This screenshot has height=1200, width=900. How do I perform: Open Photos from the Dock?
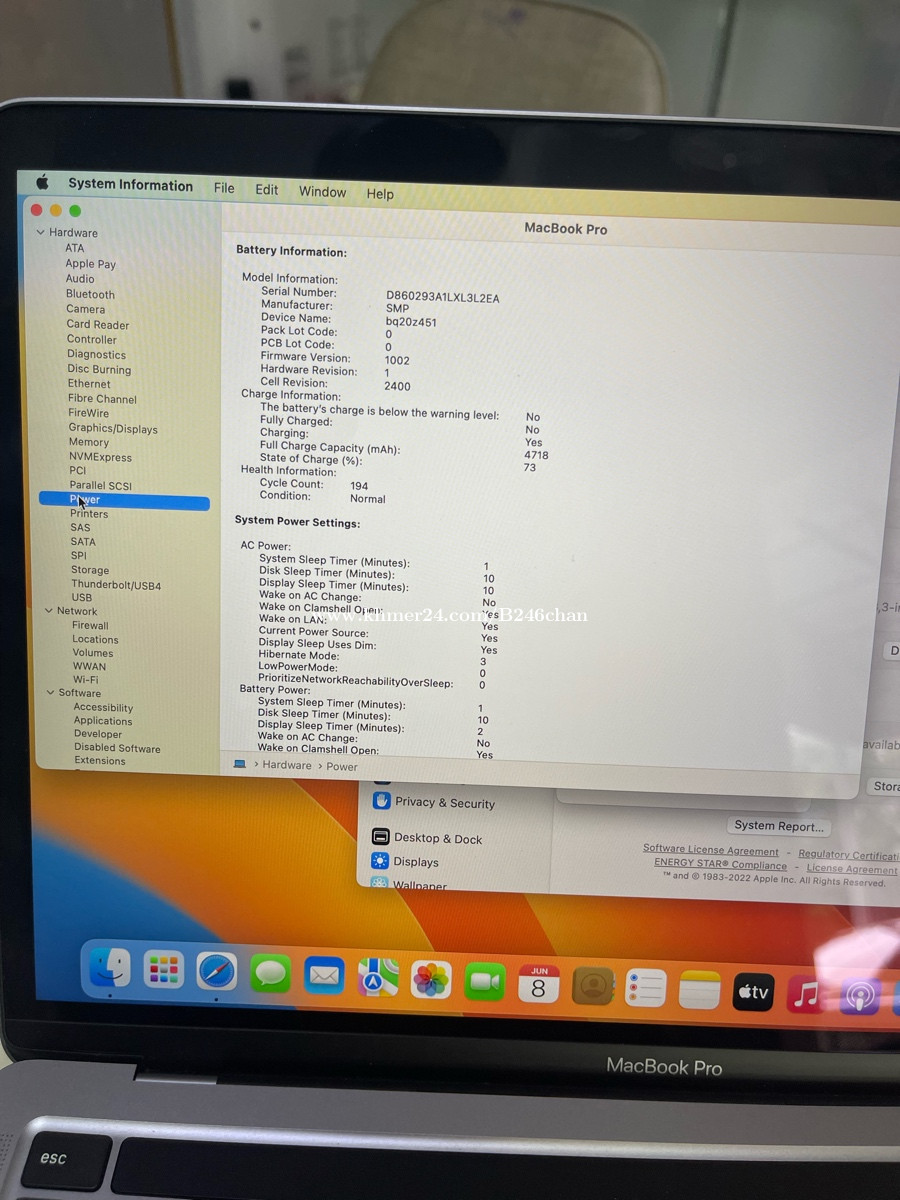point(431,979)
